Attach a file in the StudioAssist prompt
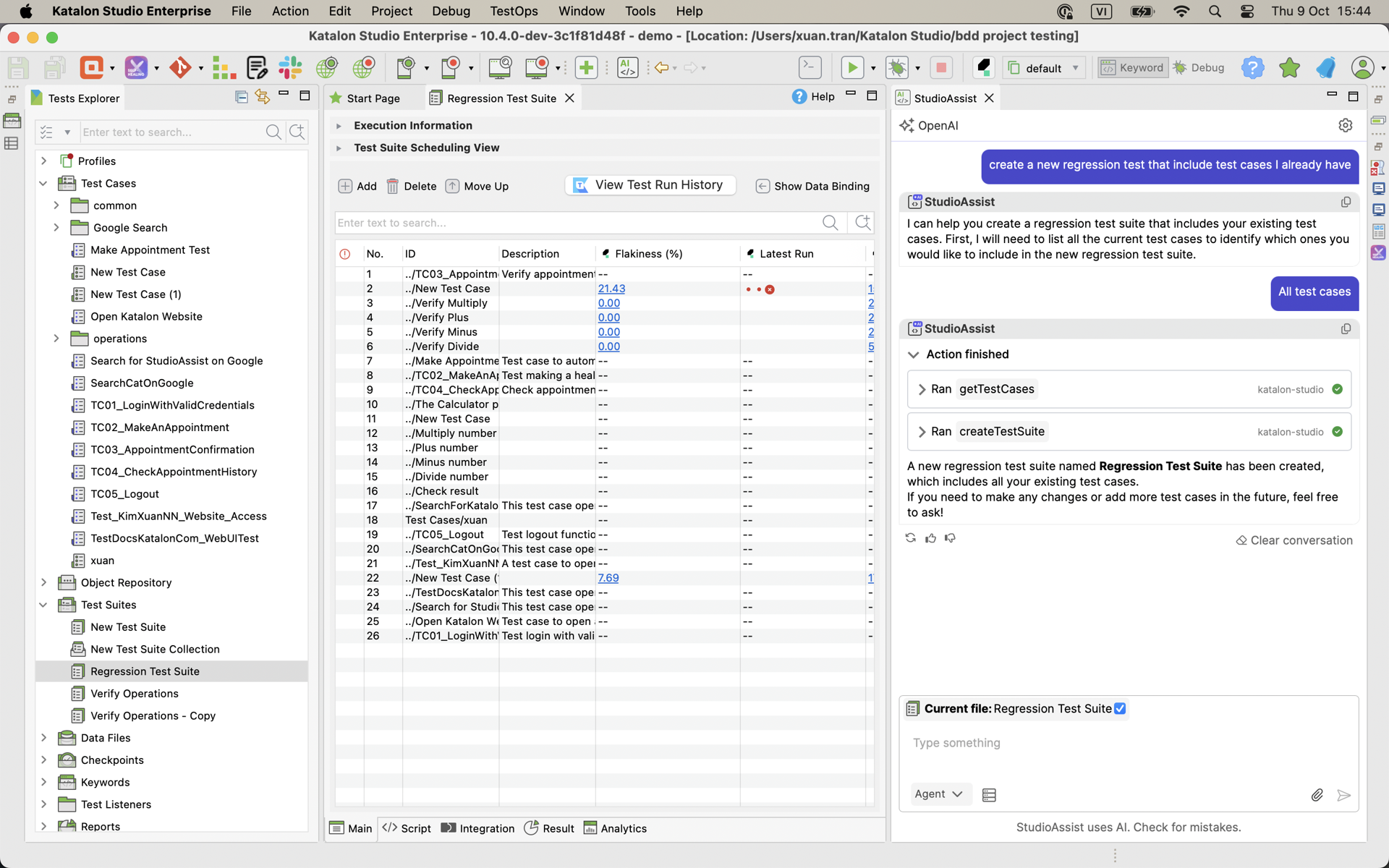 point(1317,795)
